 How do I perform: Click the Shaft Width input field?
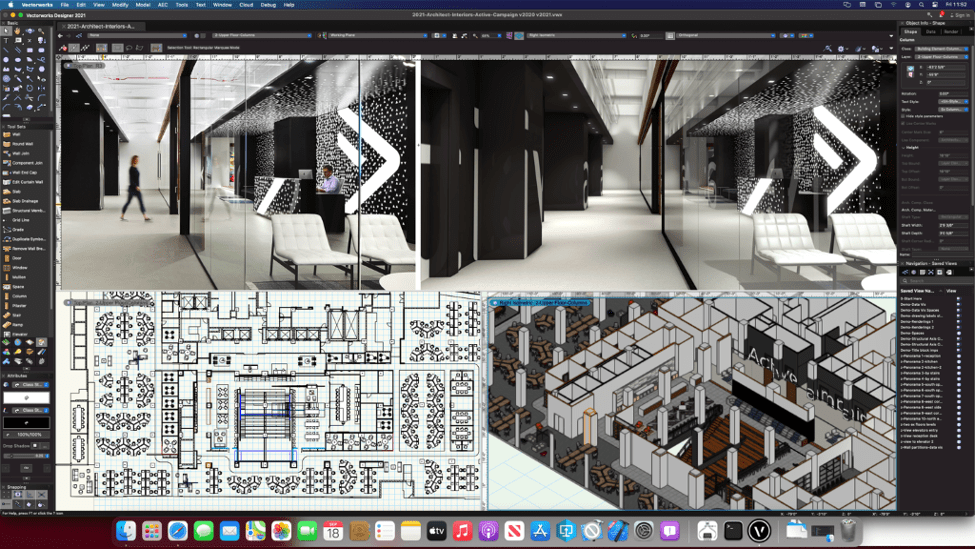click(953, 225)
